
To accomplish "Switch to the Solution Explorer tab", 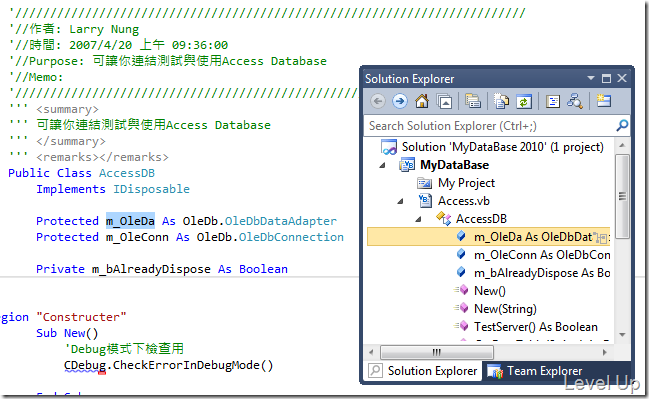I will [423, 370].
